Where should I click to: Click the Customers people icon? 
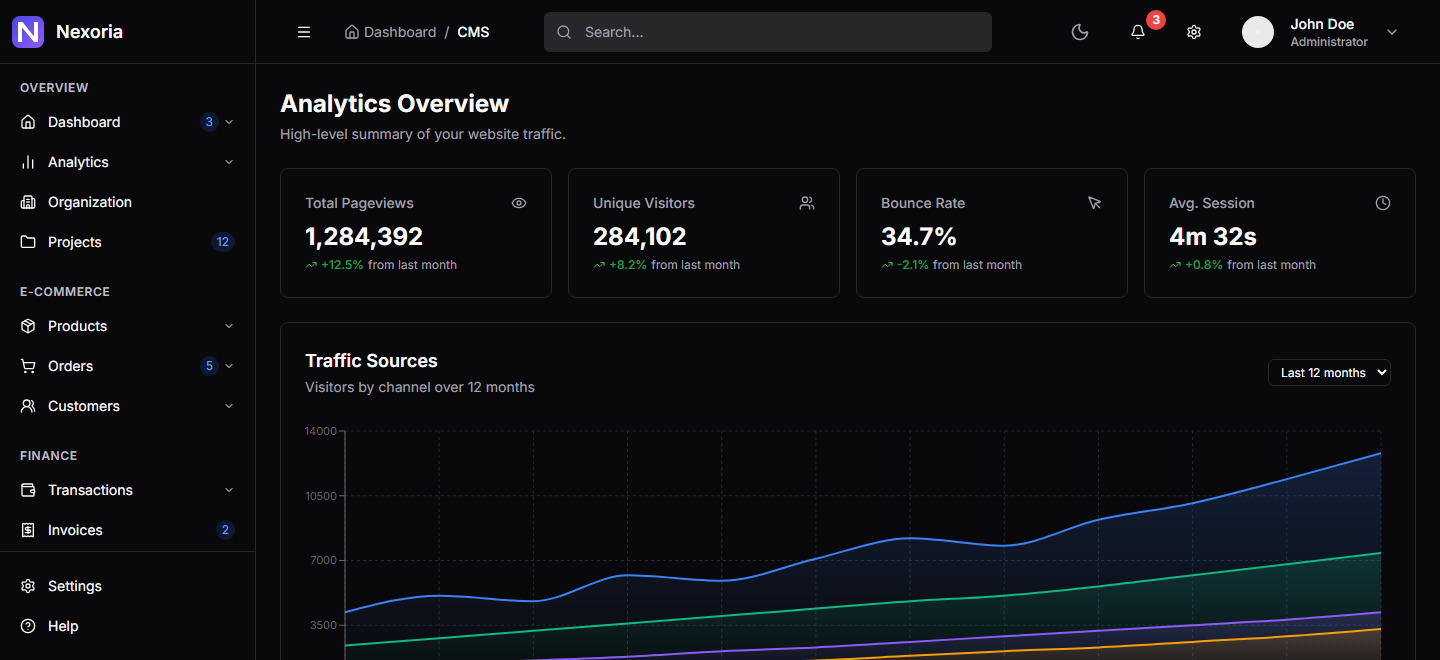pos(28,406)
